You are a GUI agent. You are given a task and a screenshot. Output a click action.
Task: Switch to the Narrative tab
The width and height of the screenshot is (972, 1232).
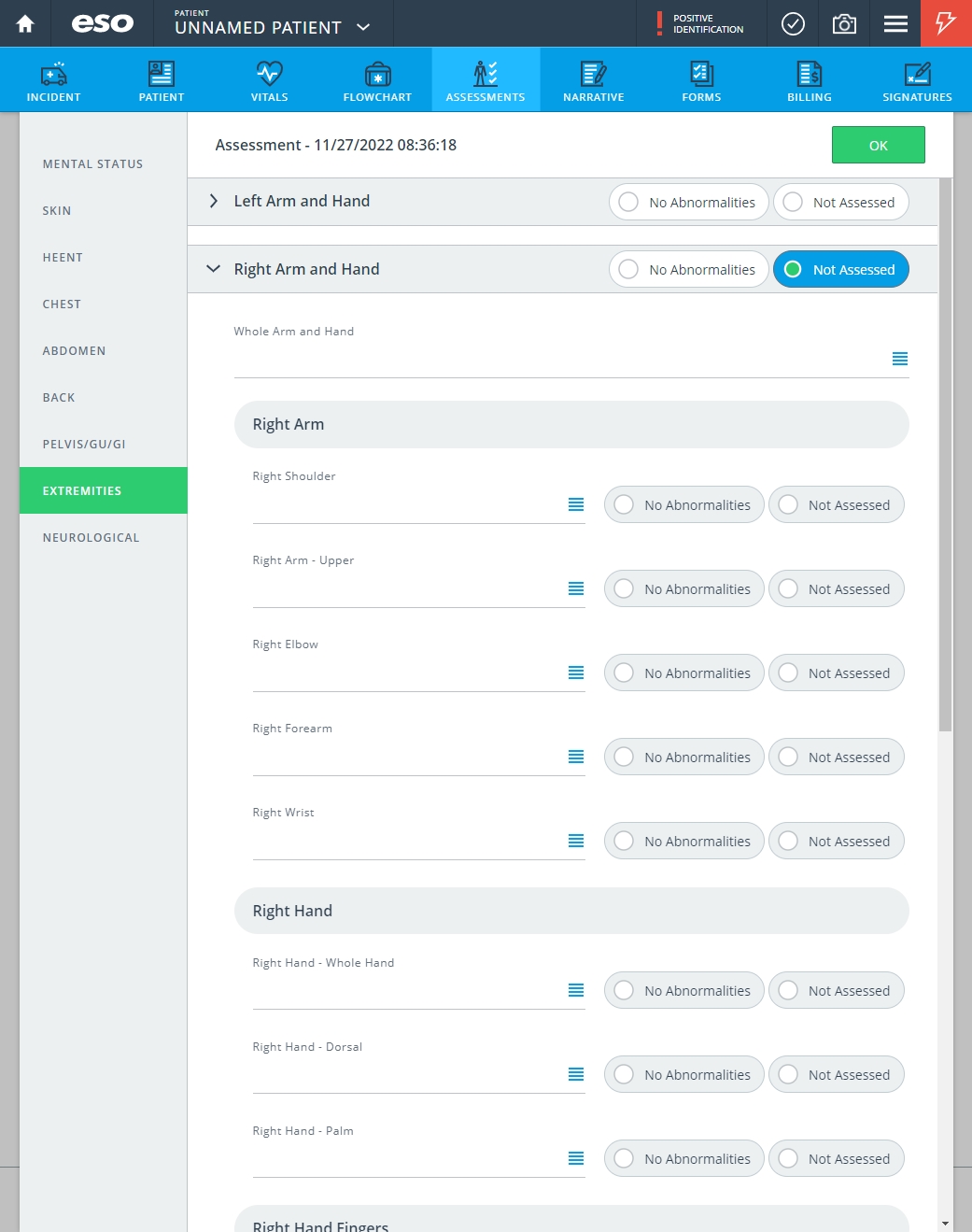pyautogui.click(x=594, y=80)
